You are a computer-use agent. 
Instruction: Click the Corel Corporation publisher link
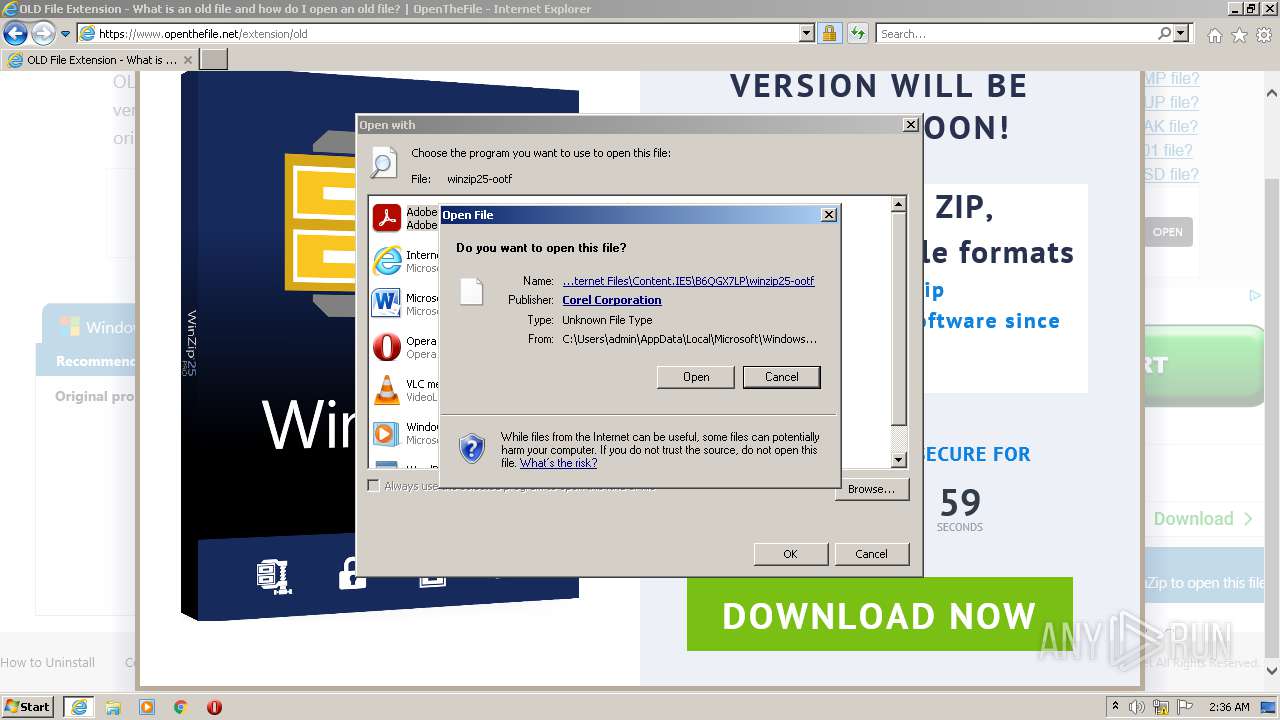coord(612,300)
